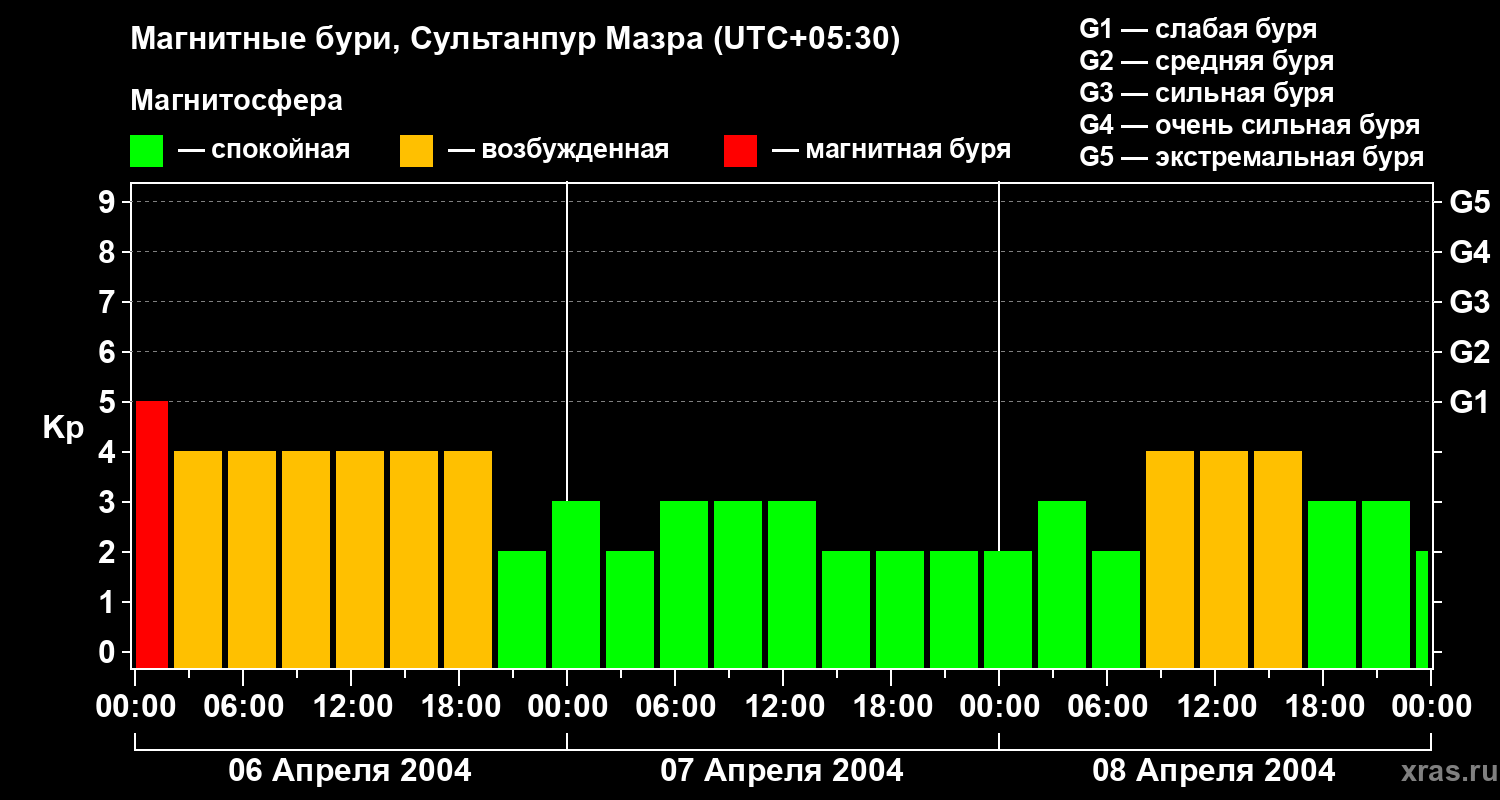Screen dimensions: 1500x800
Task: Click the 12:00 time label above 08 Апреля
Action: point(1215,707)
